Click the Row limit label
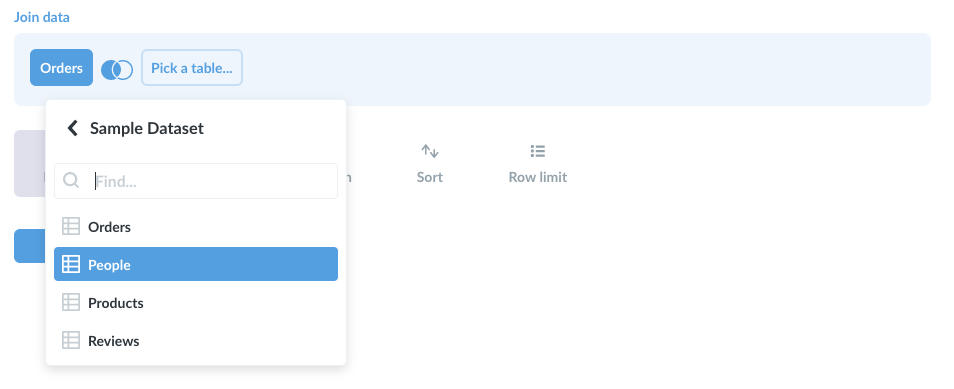 tap(538, 177)
